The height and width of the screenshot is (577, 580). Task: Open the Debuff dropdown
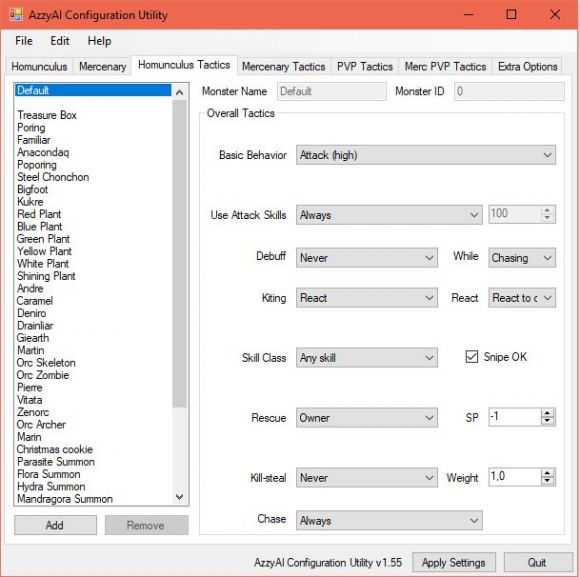coord(367,258)
